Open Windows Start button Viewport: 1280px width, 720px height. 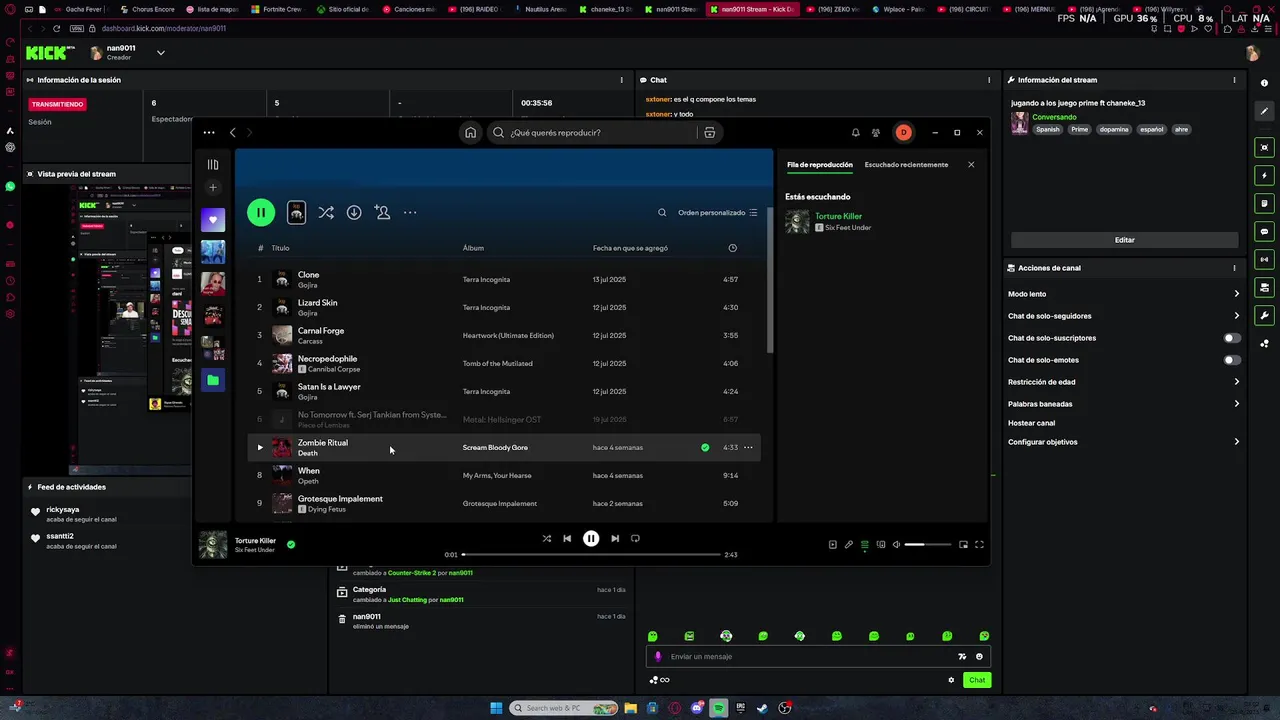pos(496,708)
